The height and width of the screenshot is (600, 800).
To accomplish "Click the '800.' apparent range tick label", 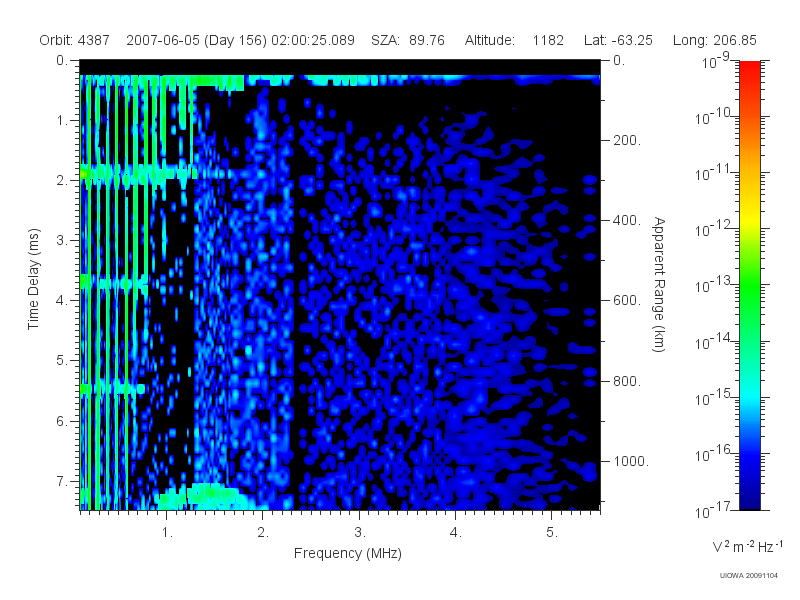I will click(x=627, y=381).
